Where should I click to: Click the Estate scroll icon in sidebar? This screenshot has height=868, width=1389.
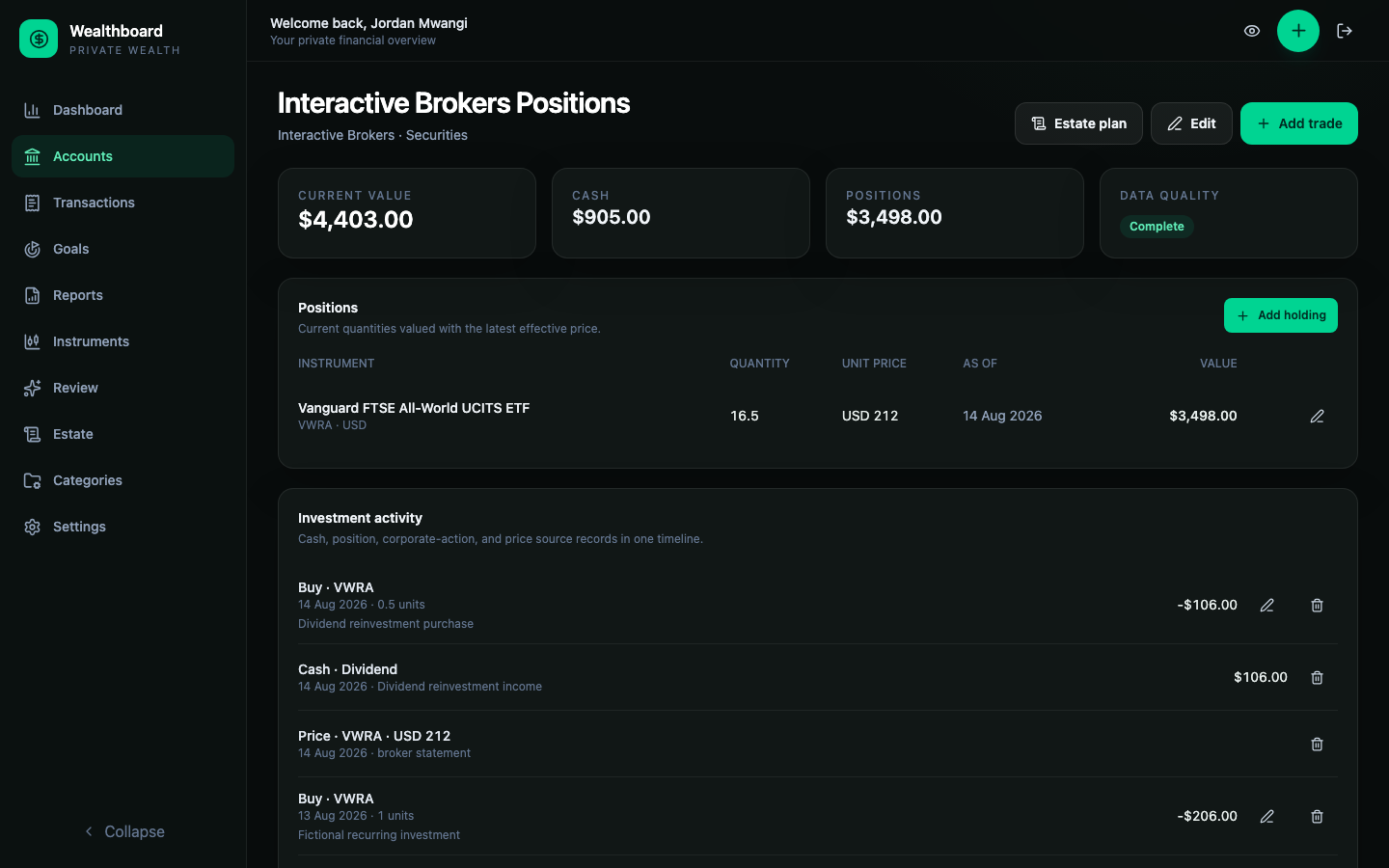pyautogui.click(x=32, y=434)
